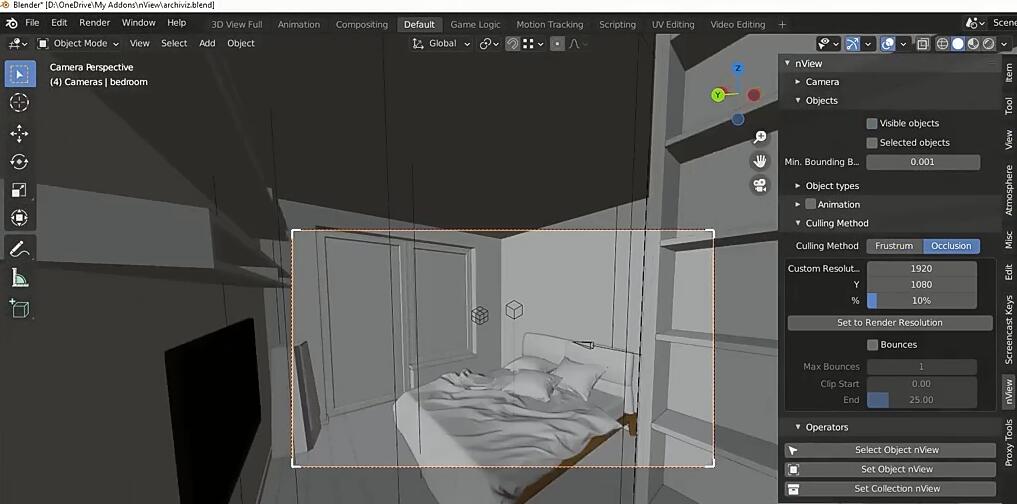This screenshot has height=504, width=1017.
Task: Switch to the UV Editing workspace tab
Action: click(673, 25)
